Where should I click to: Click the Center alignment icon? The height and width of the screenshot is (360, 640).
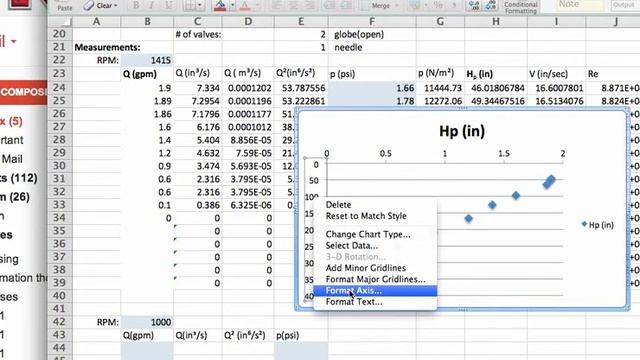(293, 6)
